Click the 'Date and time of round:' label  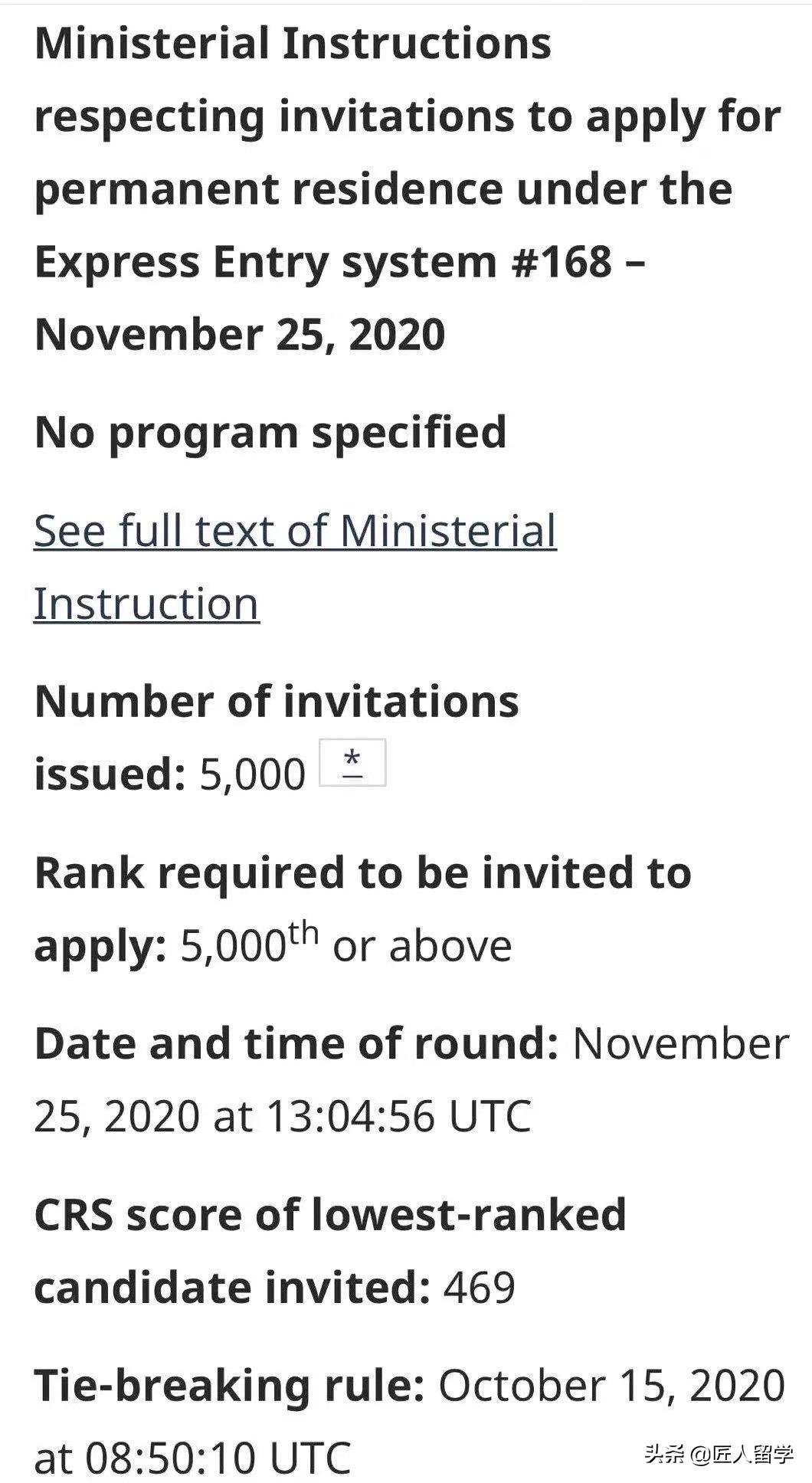tap(296, 1043)
